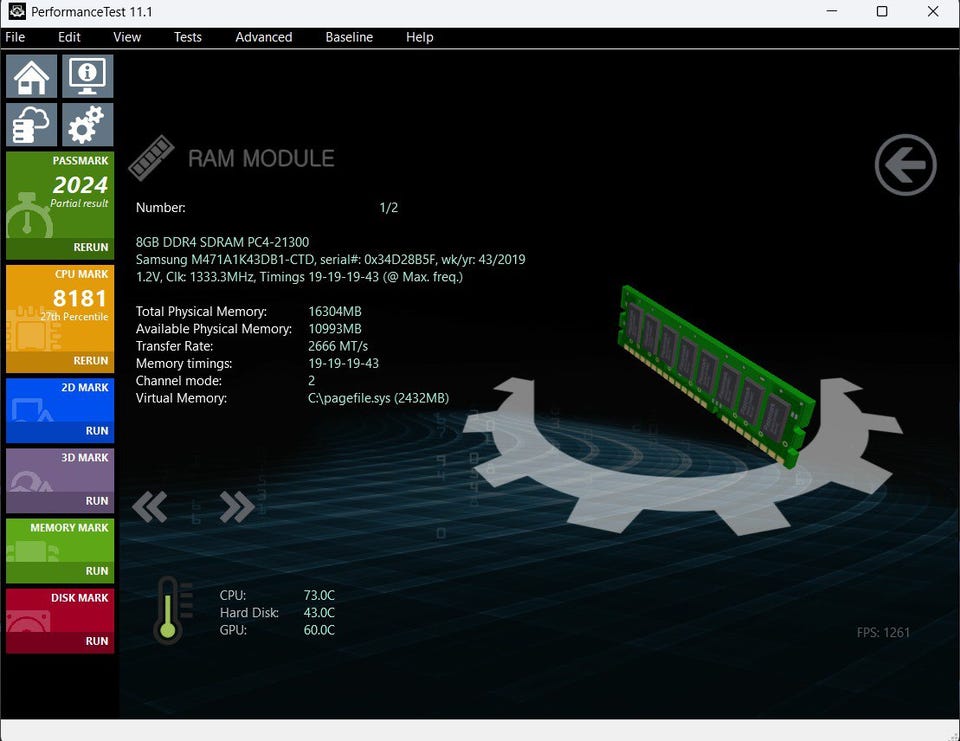
Task: Click the back arrow circle icon
Action: tap(905, 165)
